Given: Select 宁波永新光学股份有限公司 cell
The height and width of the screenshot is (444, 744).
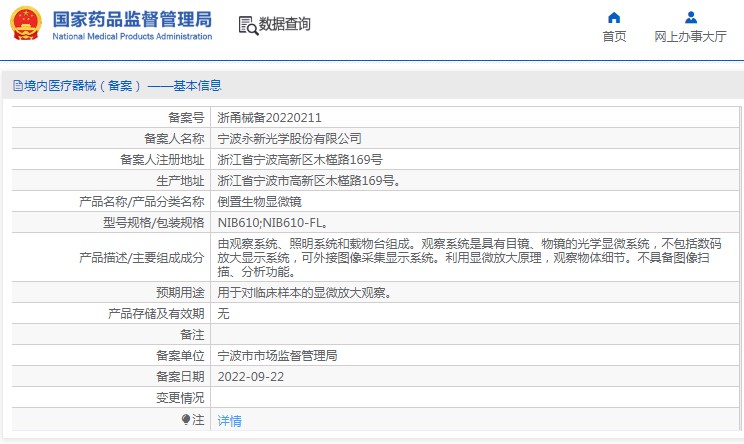Looking at the screenshot, I should (289, 139).
